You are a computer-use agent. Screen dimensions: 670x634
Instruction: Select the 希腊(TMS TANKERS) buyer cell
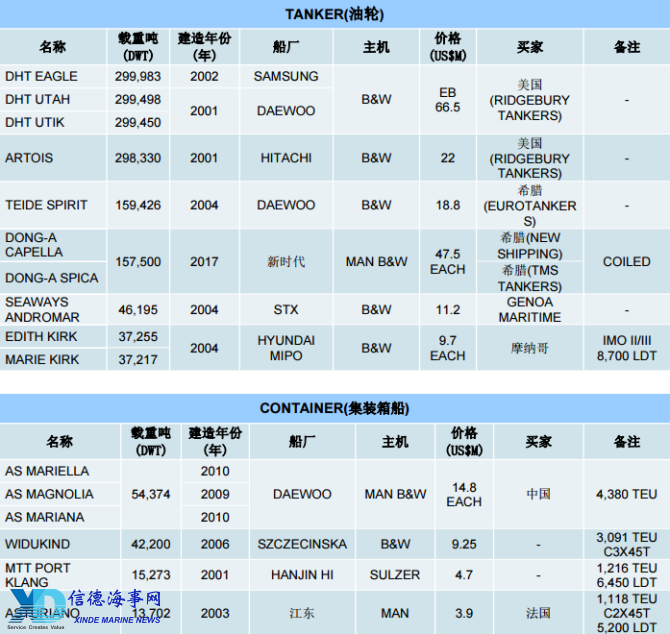click(x=529, y=278)
